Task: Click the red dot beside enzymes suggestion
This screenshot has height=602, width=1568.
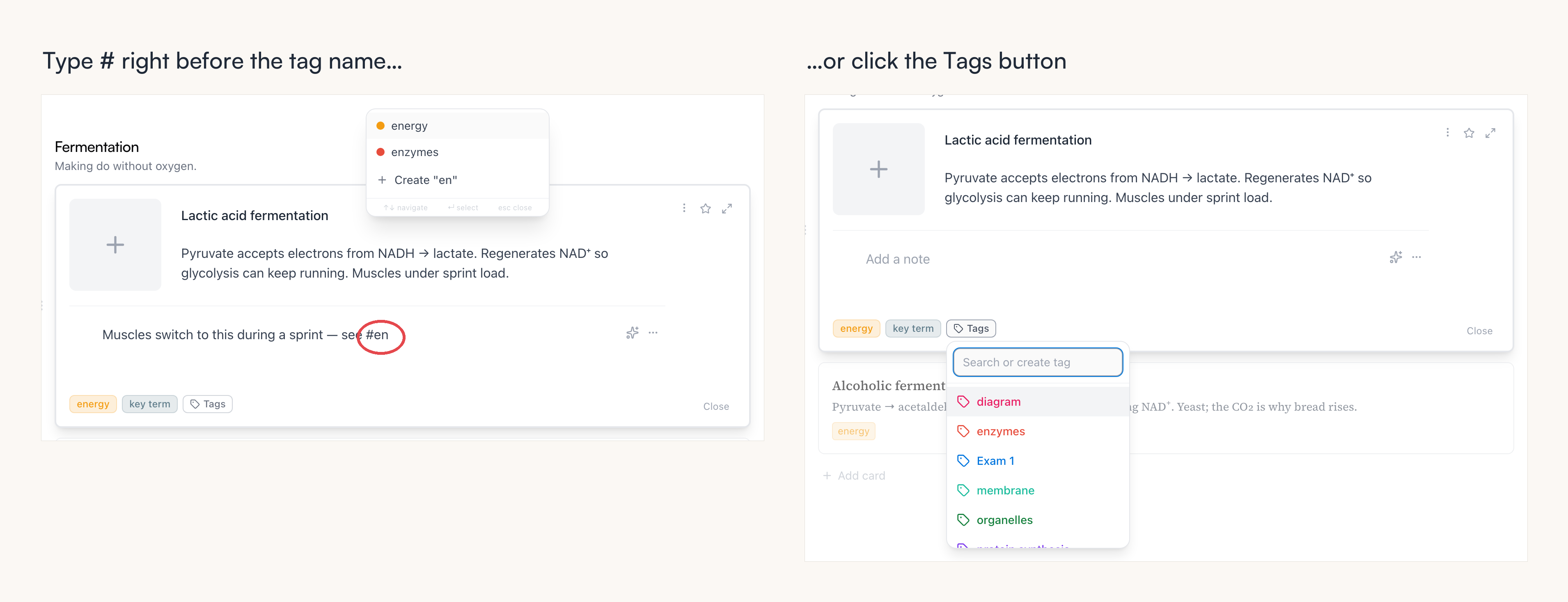Action: (381, 152)
